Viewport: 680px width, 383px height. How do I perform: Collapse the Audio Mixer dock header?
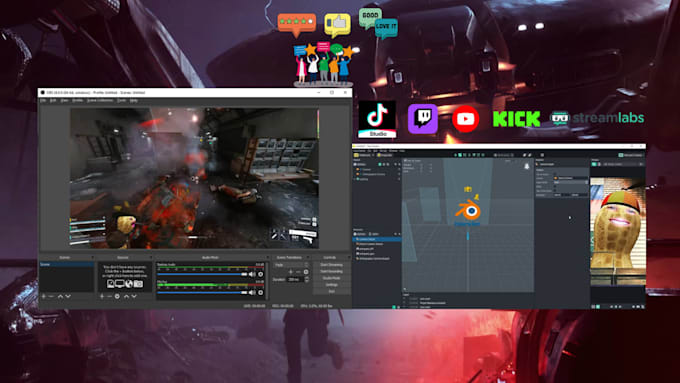[x=210, y=258]
